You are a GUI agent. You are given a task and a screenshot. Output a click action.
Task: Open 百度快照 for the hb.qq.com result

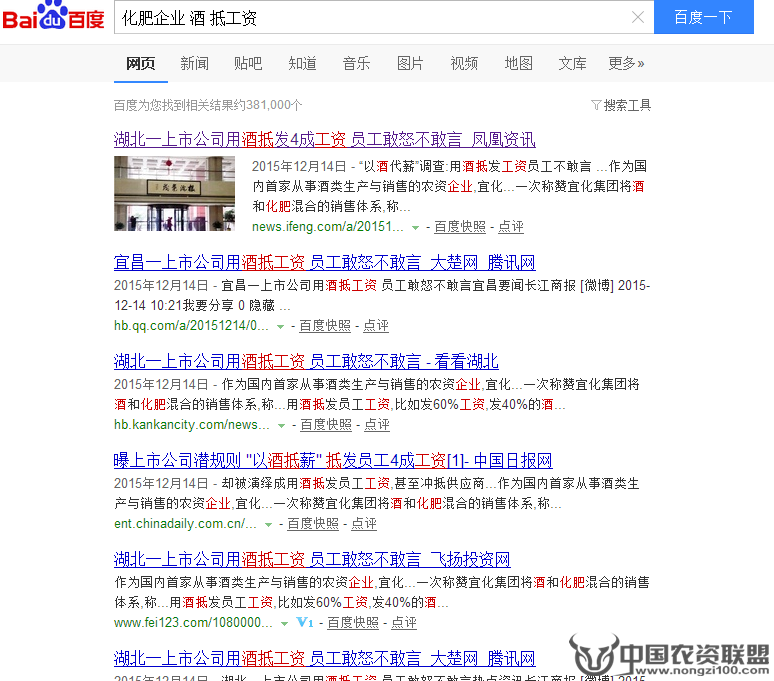(325, 326)
